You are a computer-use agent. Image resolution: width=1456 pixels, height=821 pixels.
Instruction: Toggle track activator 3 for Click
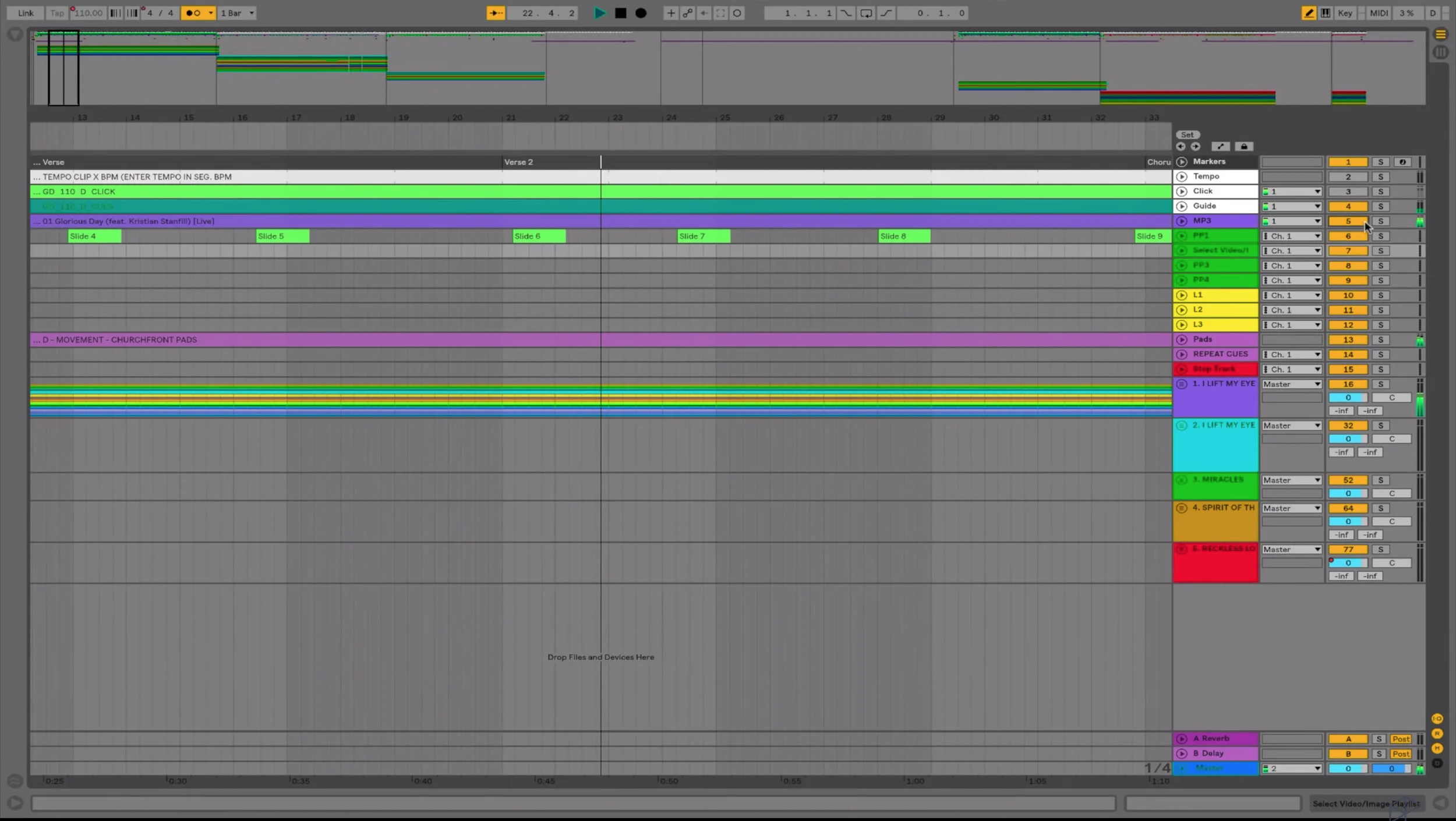tap(1348, 192)
